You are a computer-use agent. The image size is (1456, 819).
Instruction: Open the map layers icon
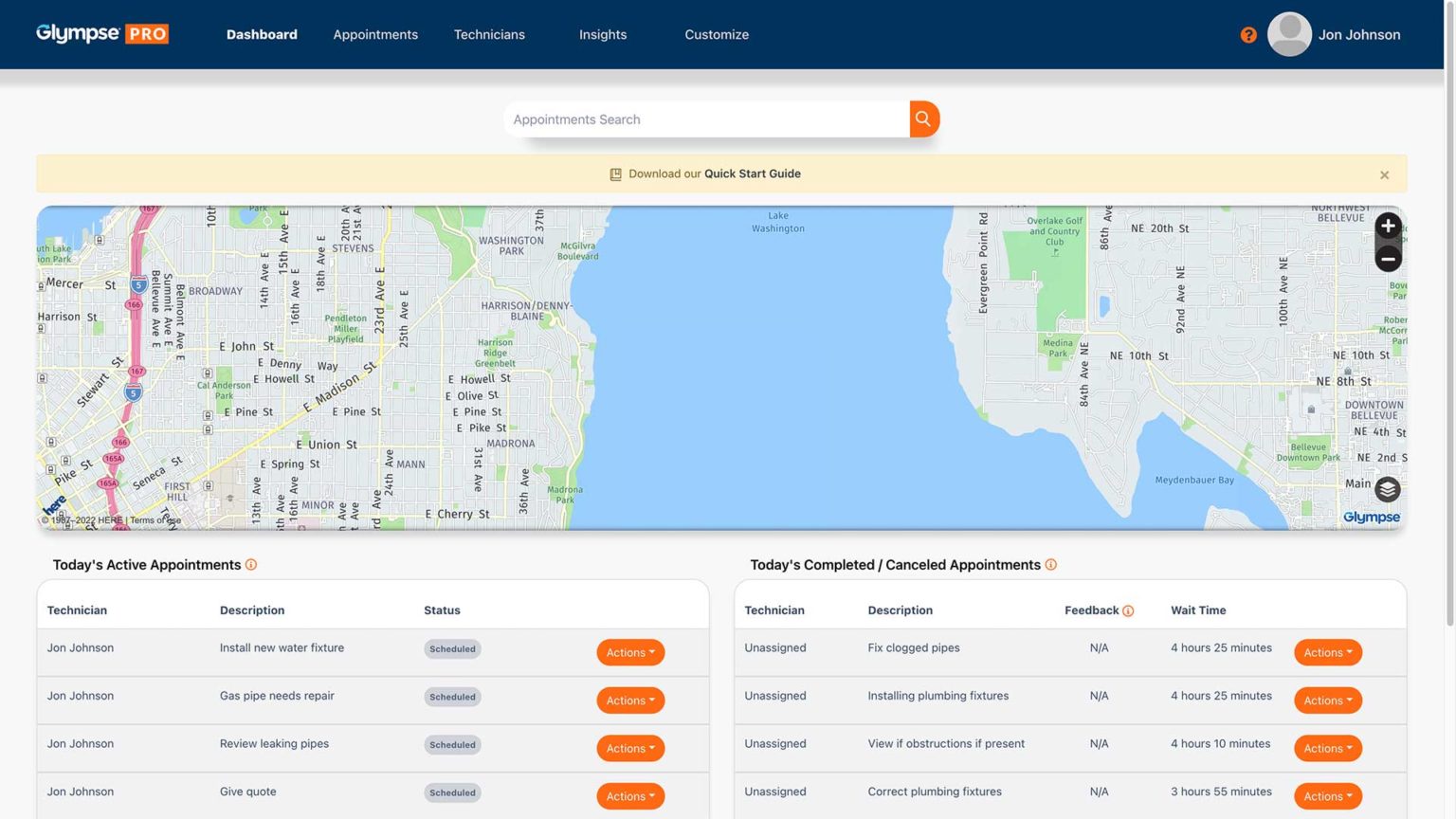click(1387, 489)
